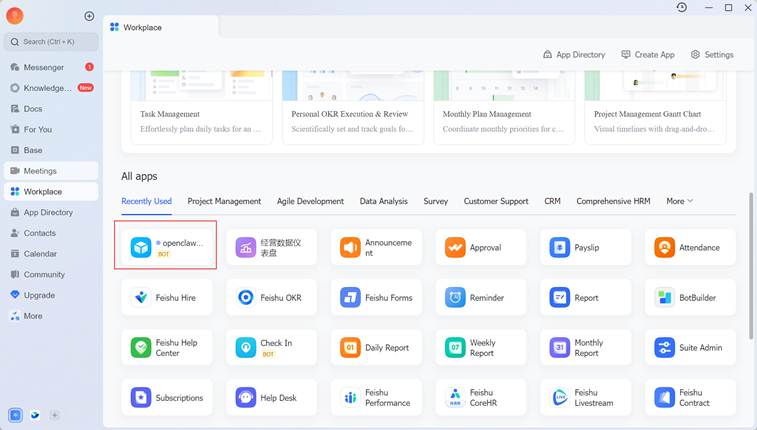Open the Approval app icon
The image size is (757, 430).
455,248
